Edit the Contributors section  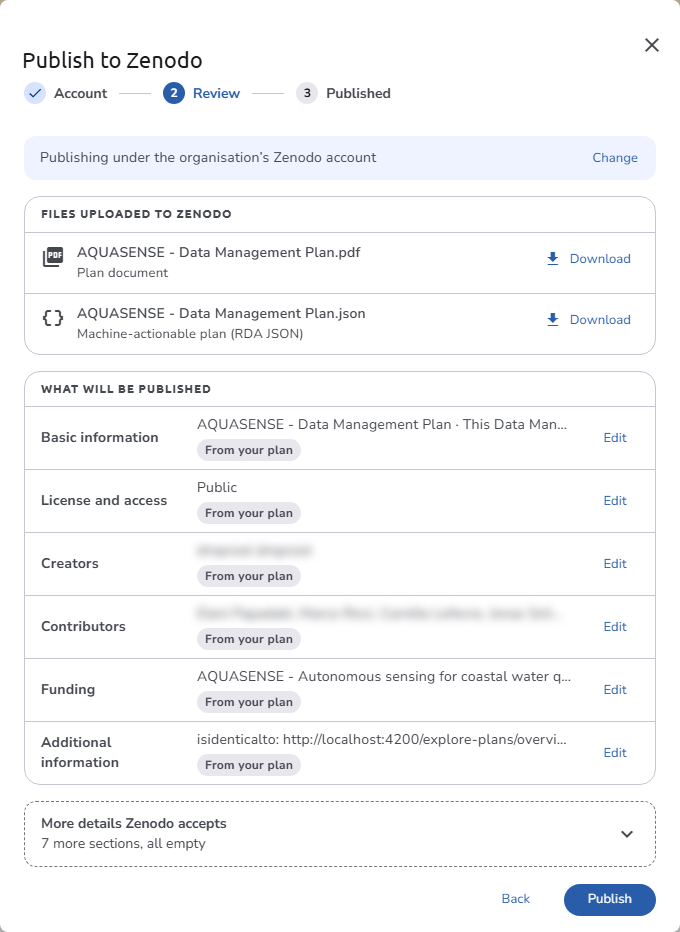point(615,626)
